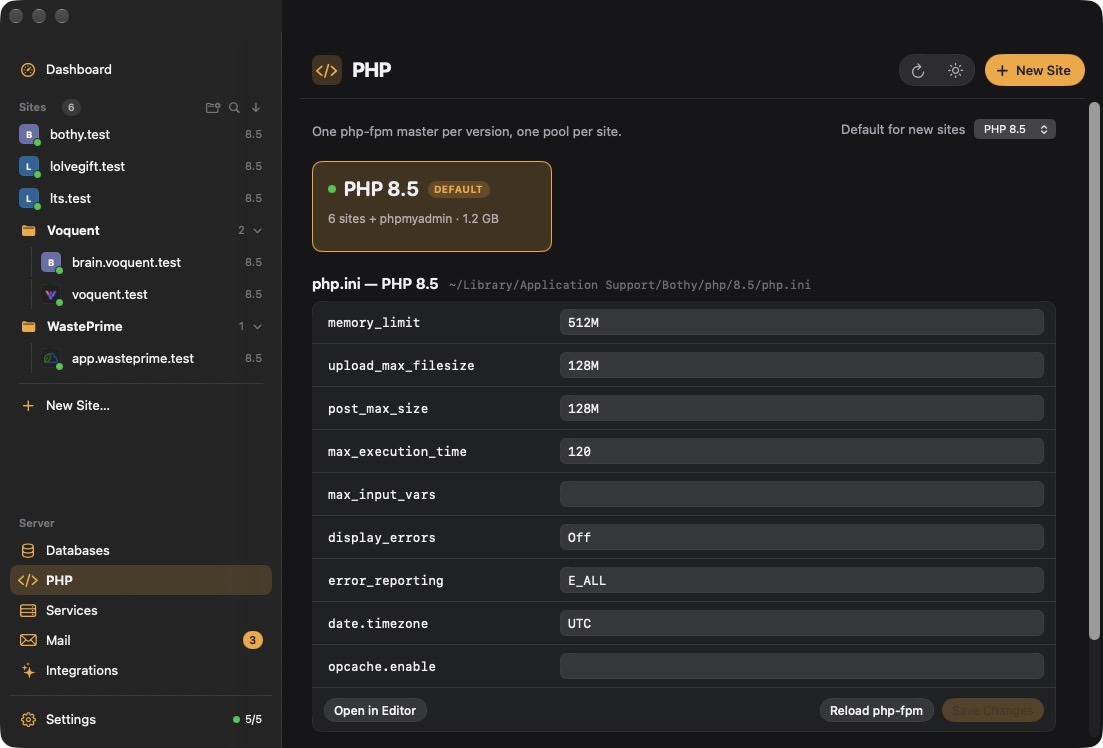Image resolution: width=1103 pixels, height=748 pixels.
Task: Click the lts.test site avatar icon
Action: click(29, 198)
